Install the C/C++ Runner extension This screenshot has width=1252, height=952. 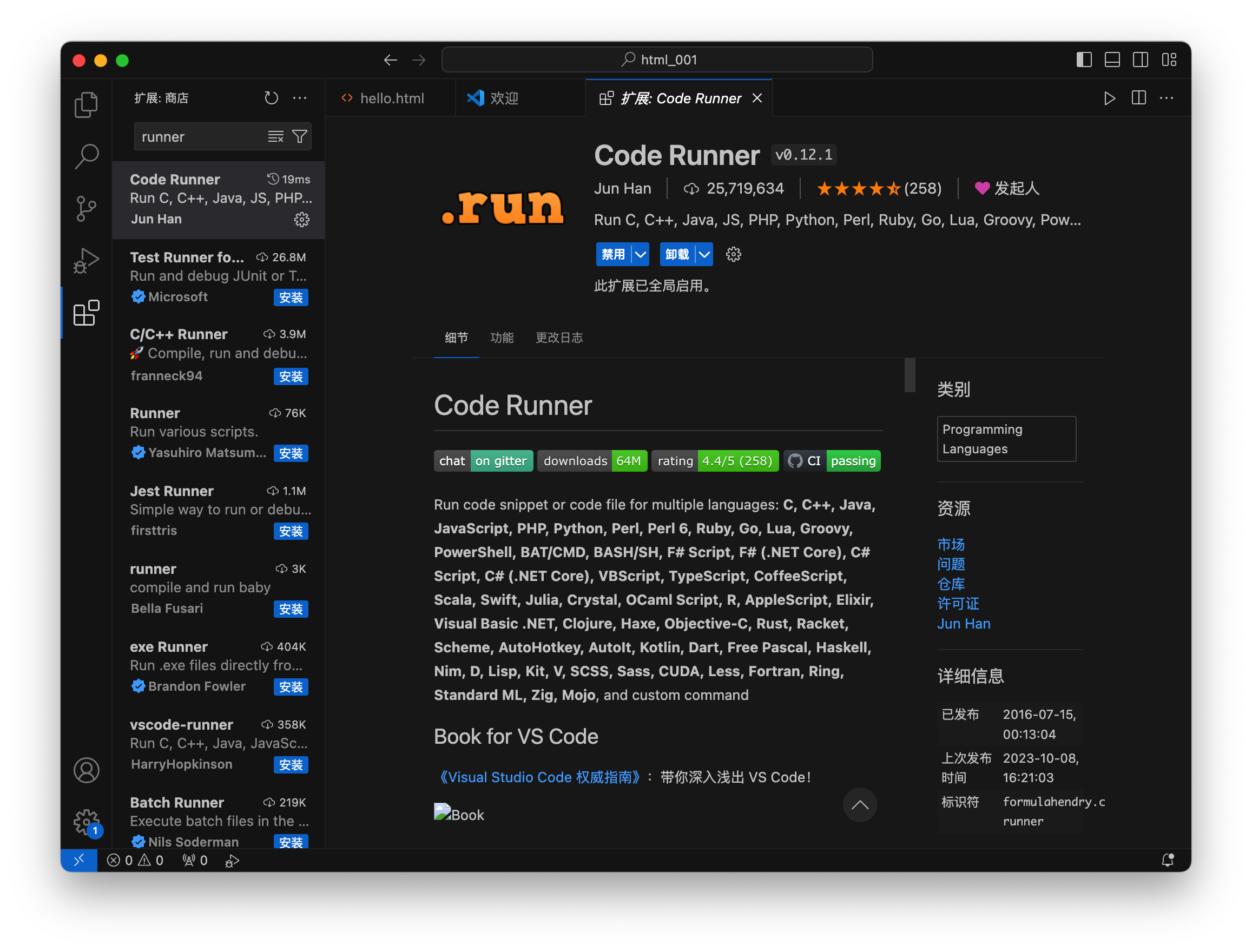[291, 376]
